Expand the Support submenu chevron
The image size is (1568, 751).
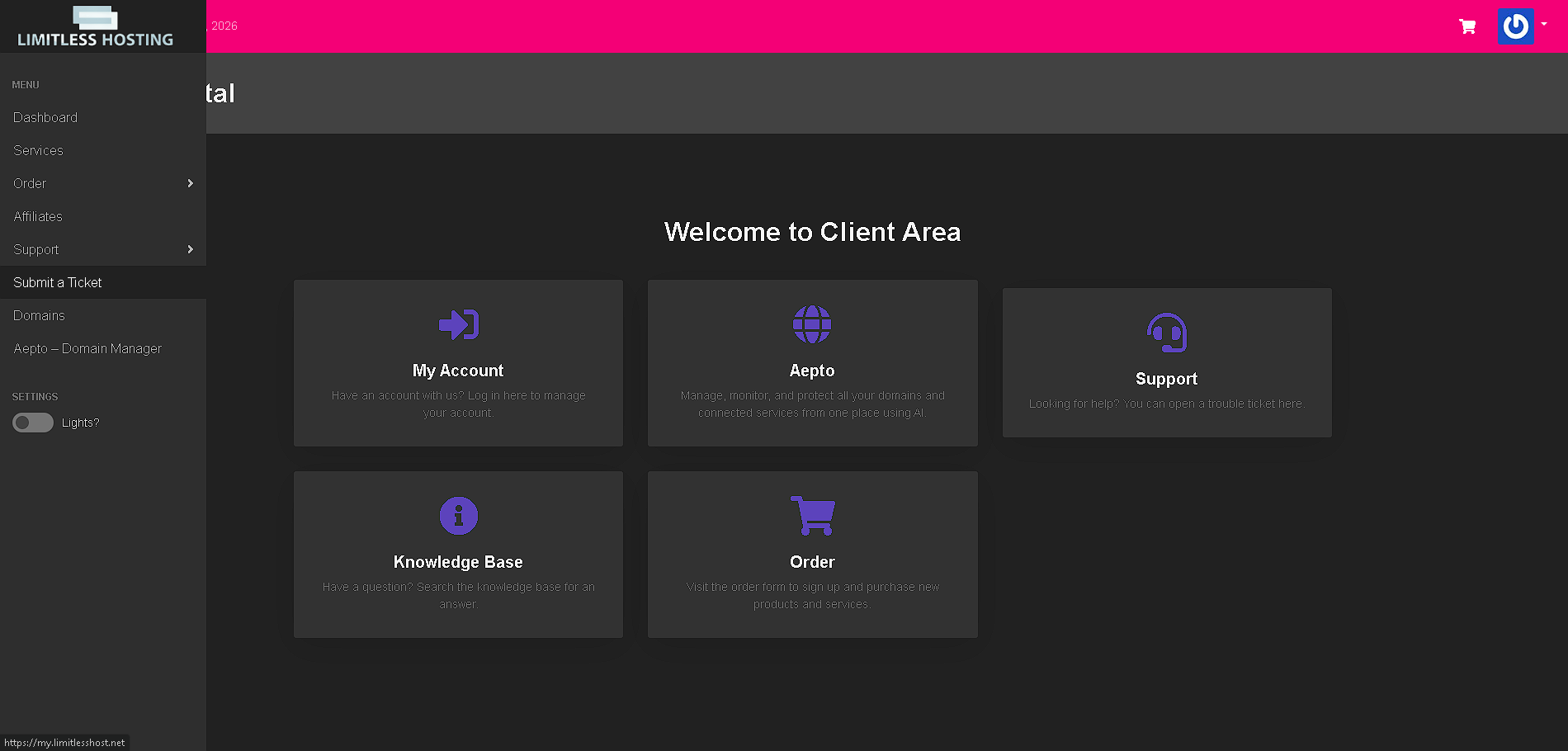coord(191,249)
